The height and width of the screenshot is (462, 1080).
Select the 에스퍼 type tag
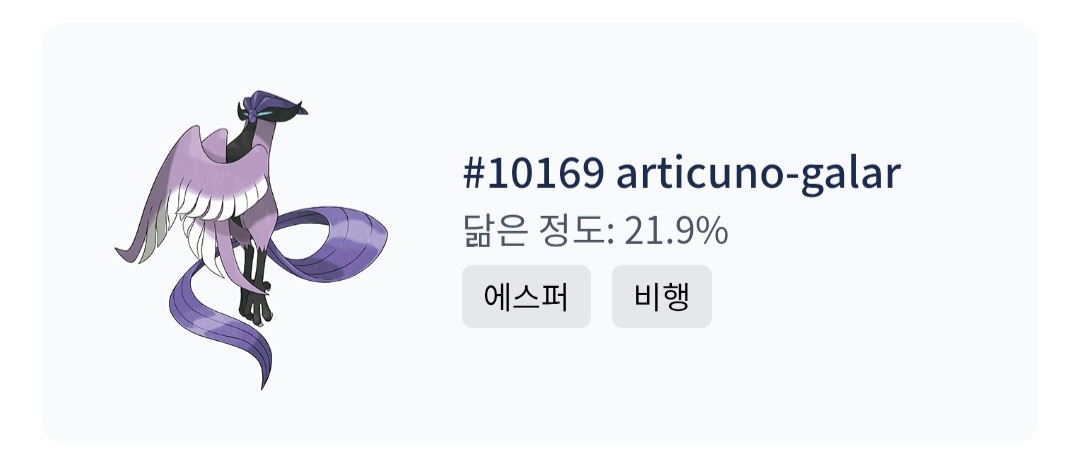click(526, 297)
